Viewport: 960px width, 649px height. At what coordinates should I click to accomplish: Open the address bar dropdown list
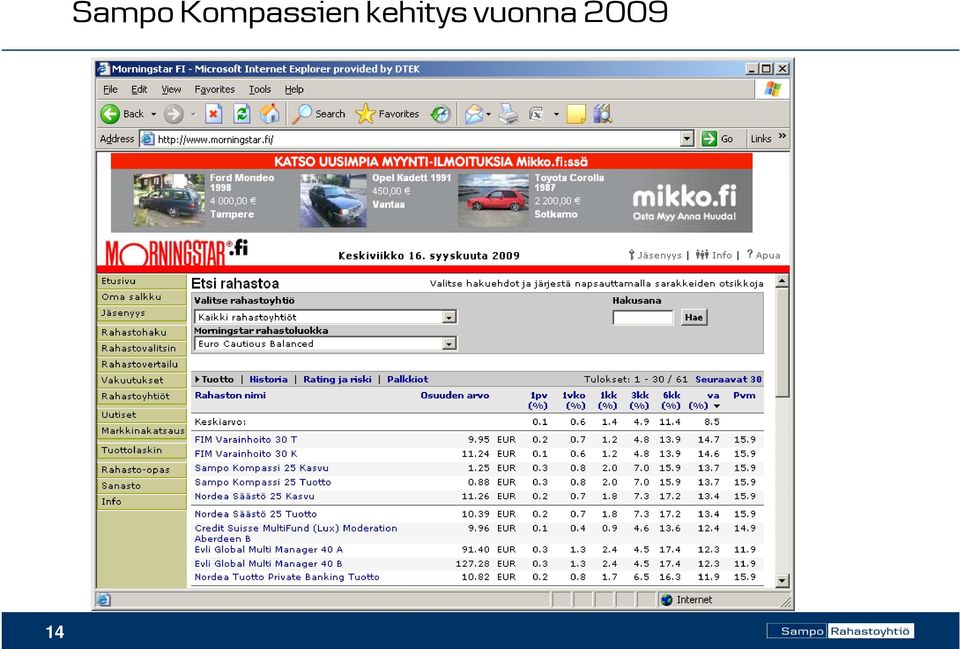(687, 139)
